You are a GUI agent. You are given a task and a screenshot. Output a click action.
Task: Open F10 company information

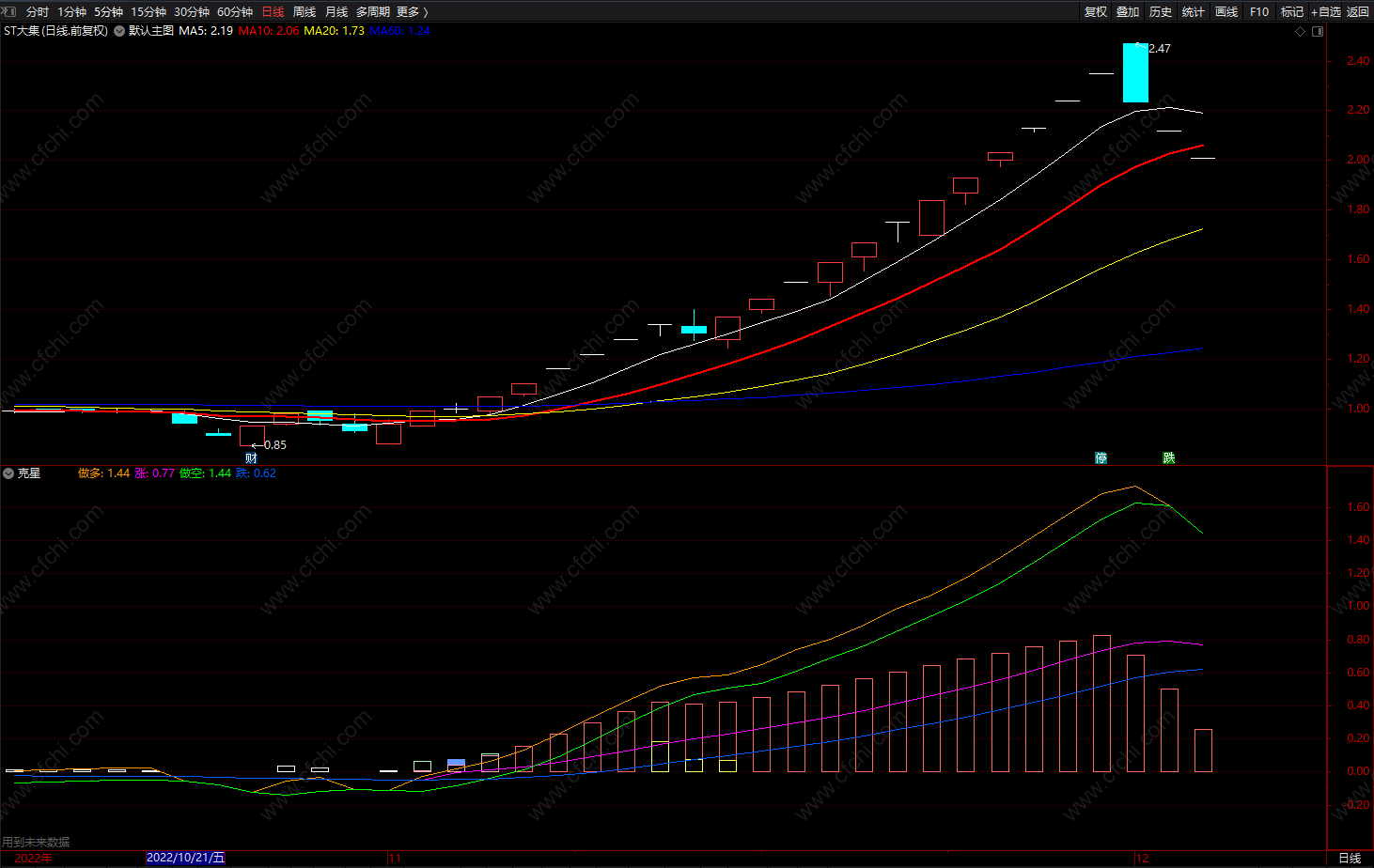click(x=1259, y=12)
